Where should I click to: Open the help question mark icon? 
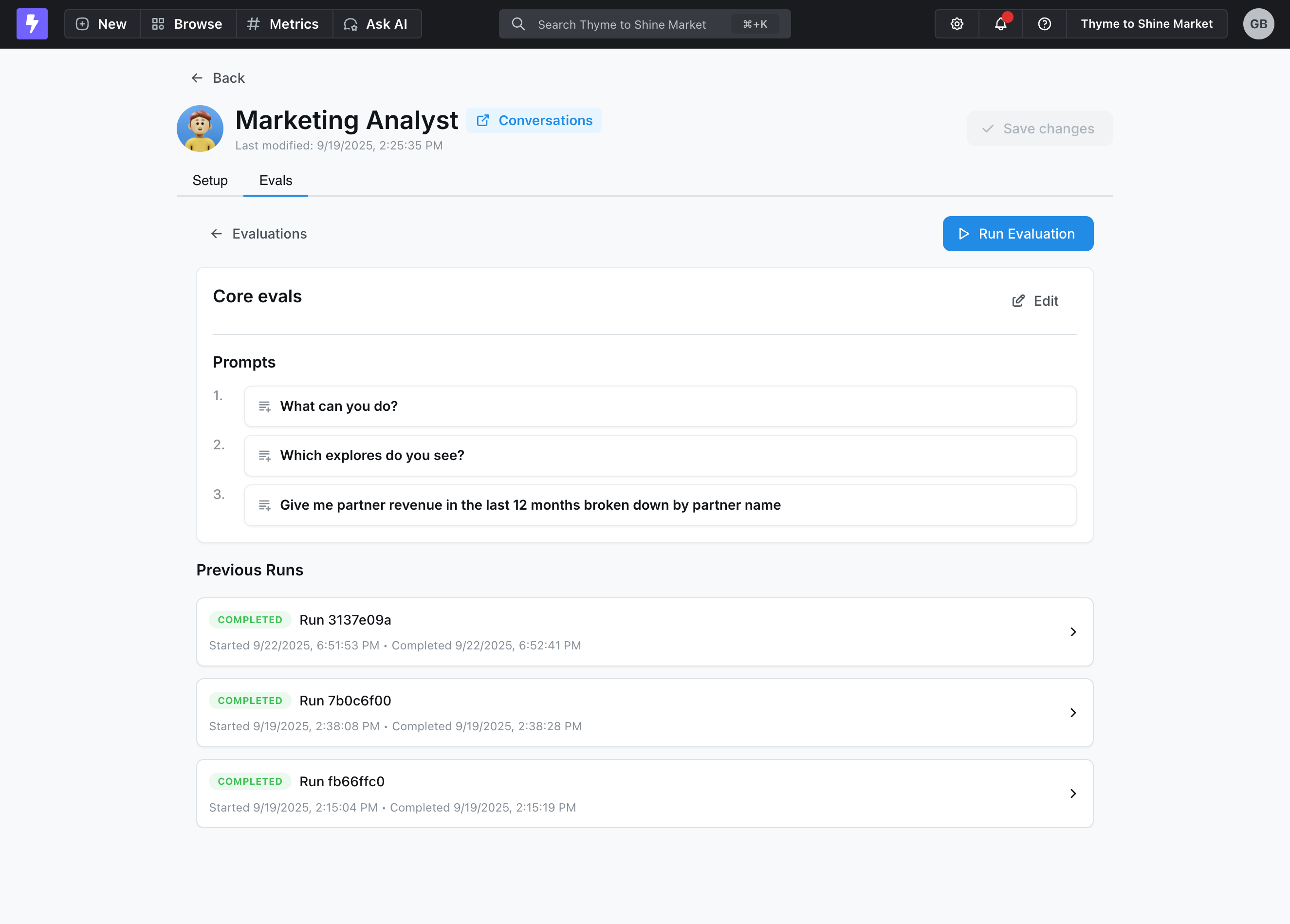coord(1044,24)
